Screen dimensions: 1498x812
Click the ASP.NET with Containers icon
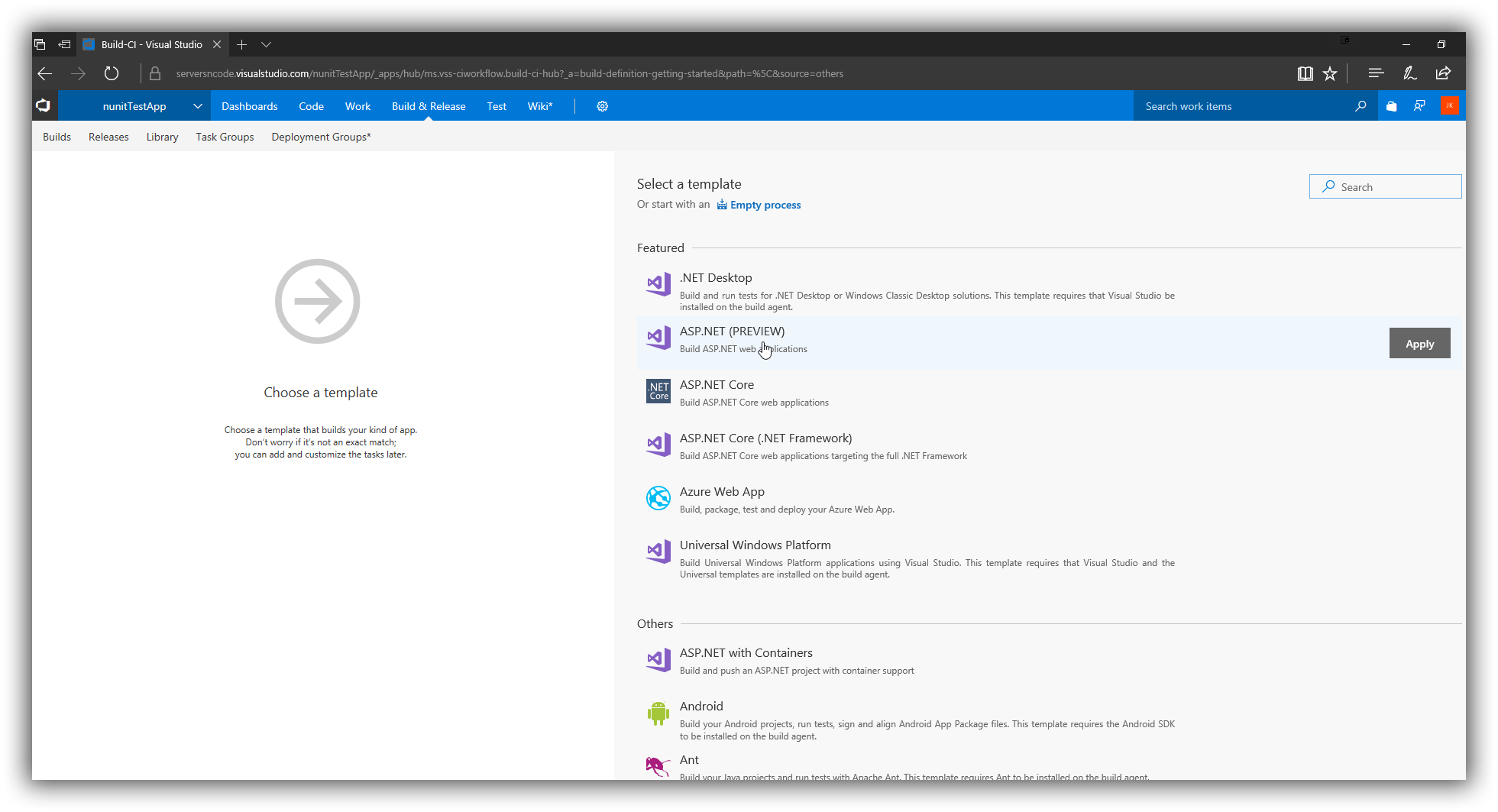click(x=658, y=659)
